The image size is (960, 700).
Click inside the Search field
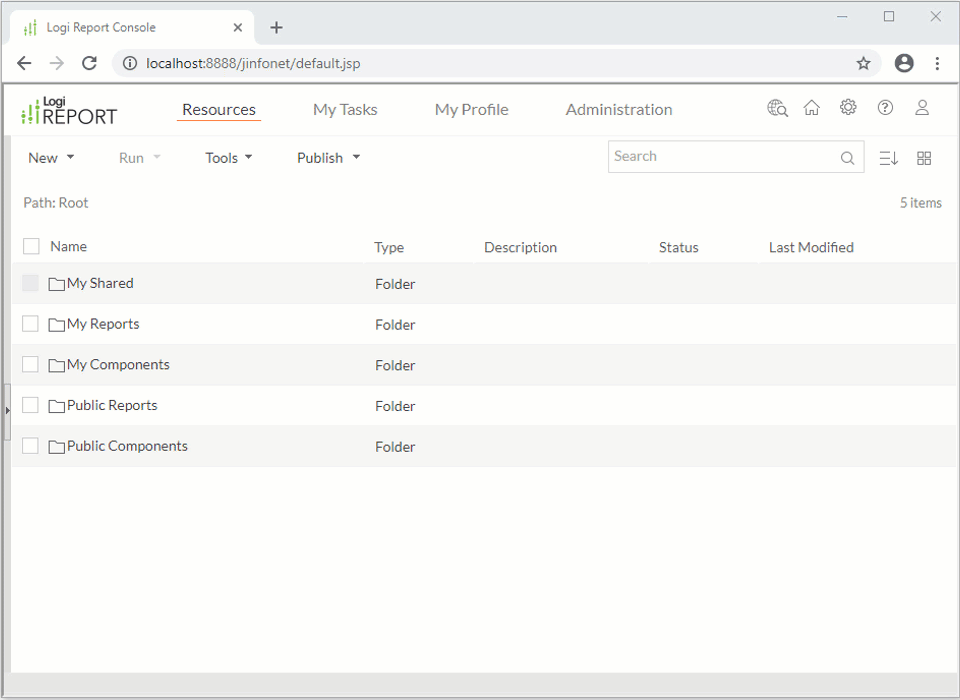click(x=720, y=156)
